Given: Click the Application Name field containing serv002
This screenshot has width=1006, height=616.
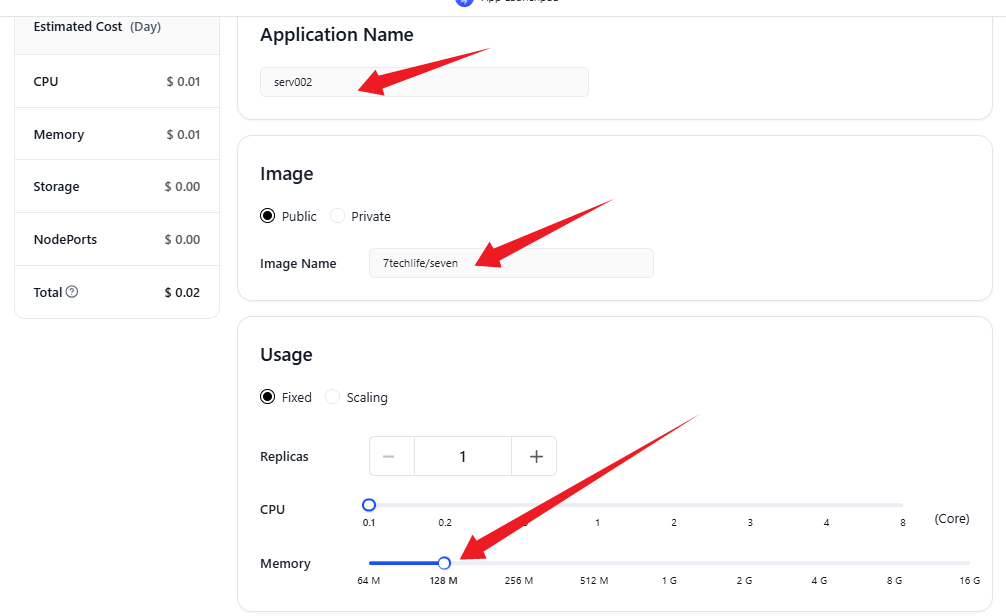Looking at the screenshot, I should [x=424, y=82].
